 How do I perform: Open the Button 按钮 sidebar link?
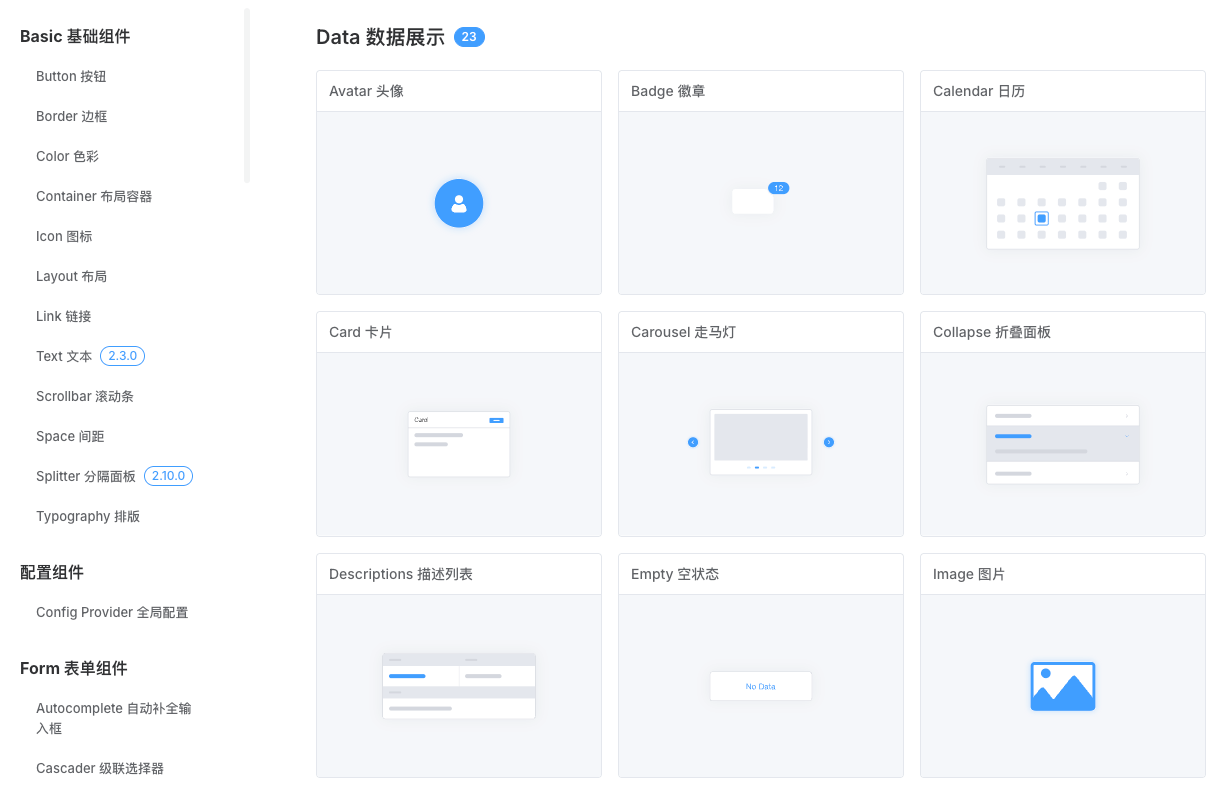(71, 76)
